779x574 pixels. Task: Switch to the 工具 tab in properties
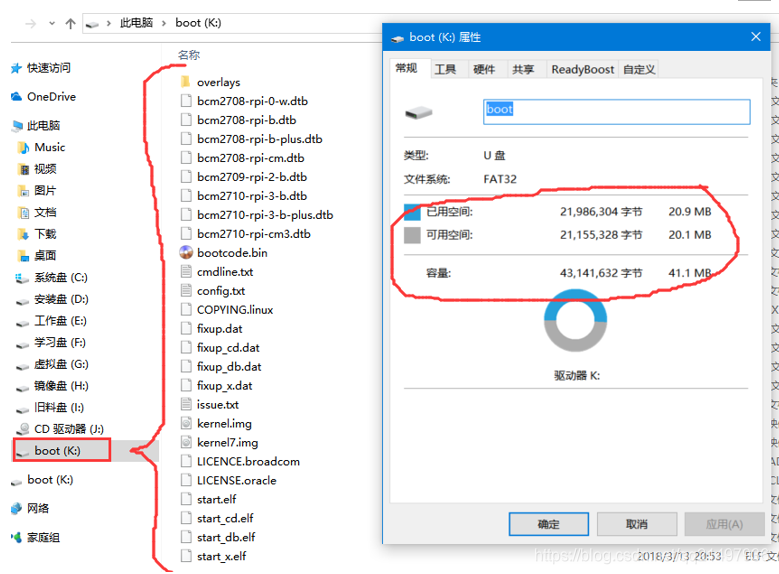pos(446,69)
